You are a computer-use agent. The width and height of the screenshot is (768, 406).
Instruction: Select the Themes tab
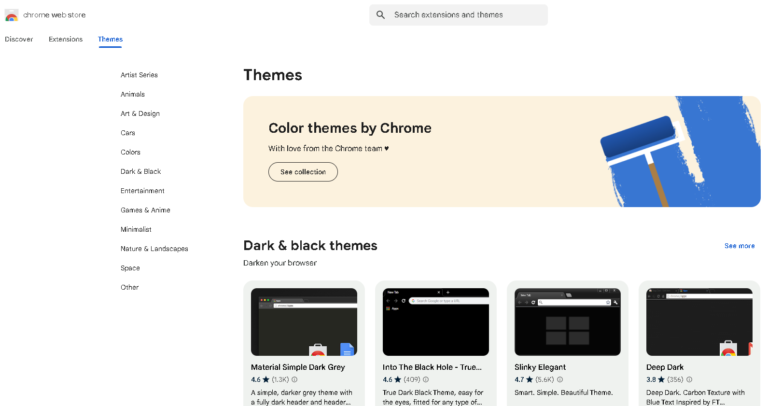coord(110,39)
